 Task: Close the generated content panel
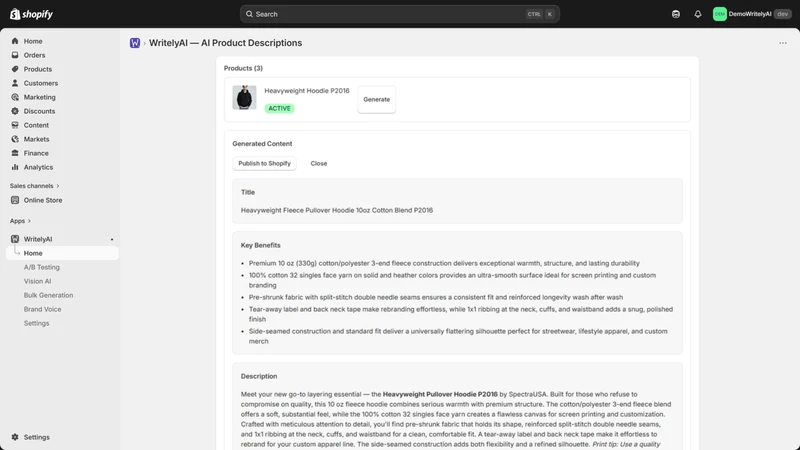pyautogui.click(x=319, y=163)
